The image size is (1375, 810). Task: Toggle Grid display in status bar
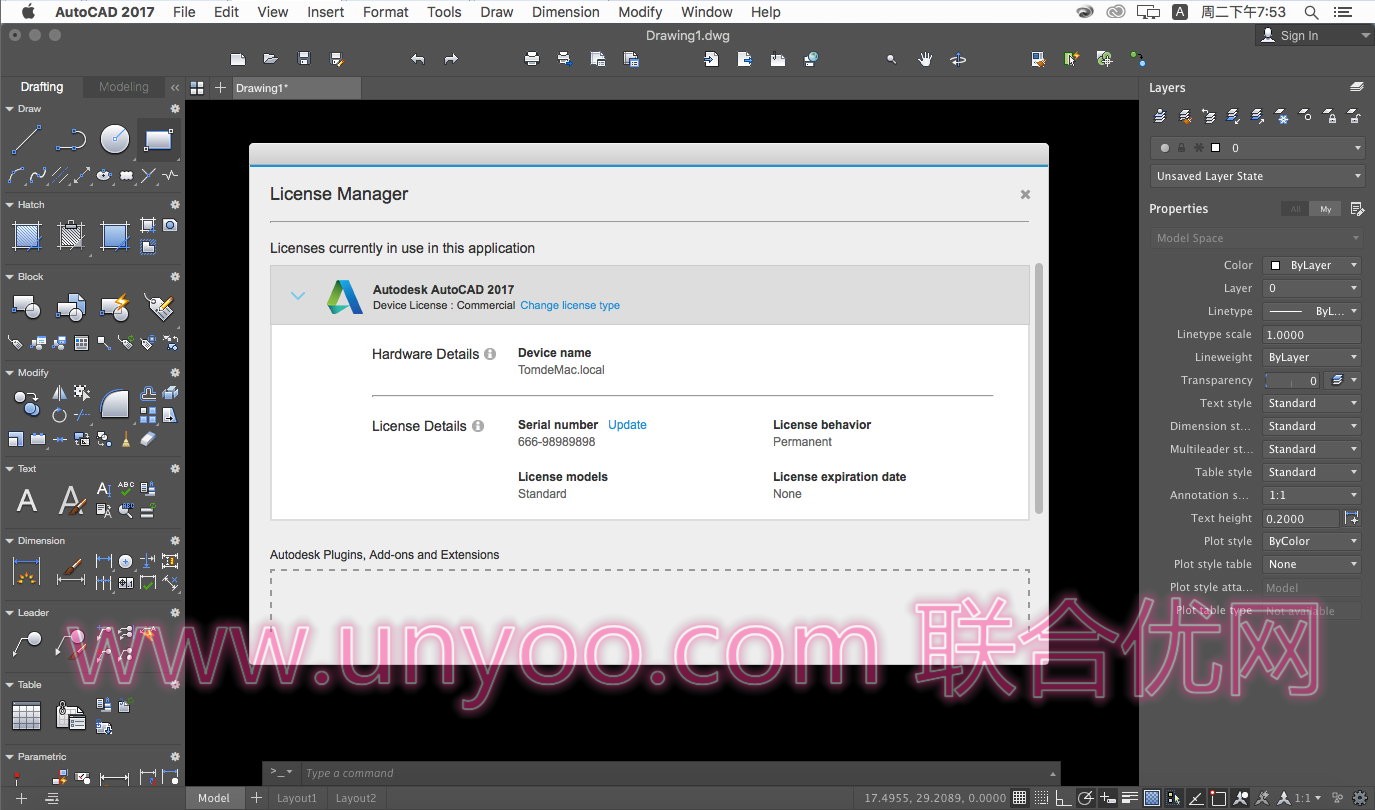pyautogui.click(x=1019, y=798)
